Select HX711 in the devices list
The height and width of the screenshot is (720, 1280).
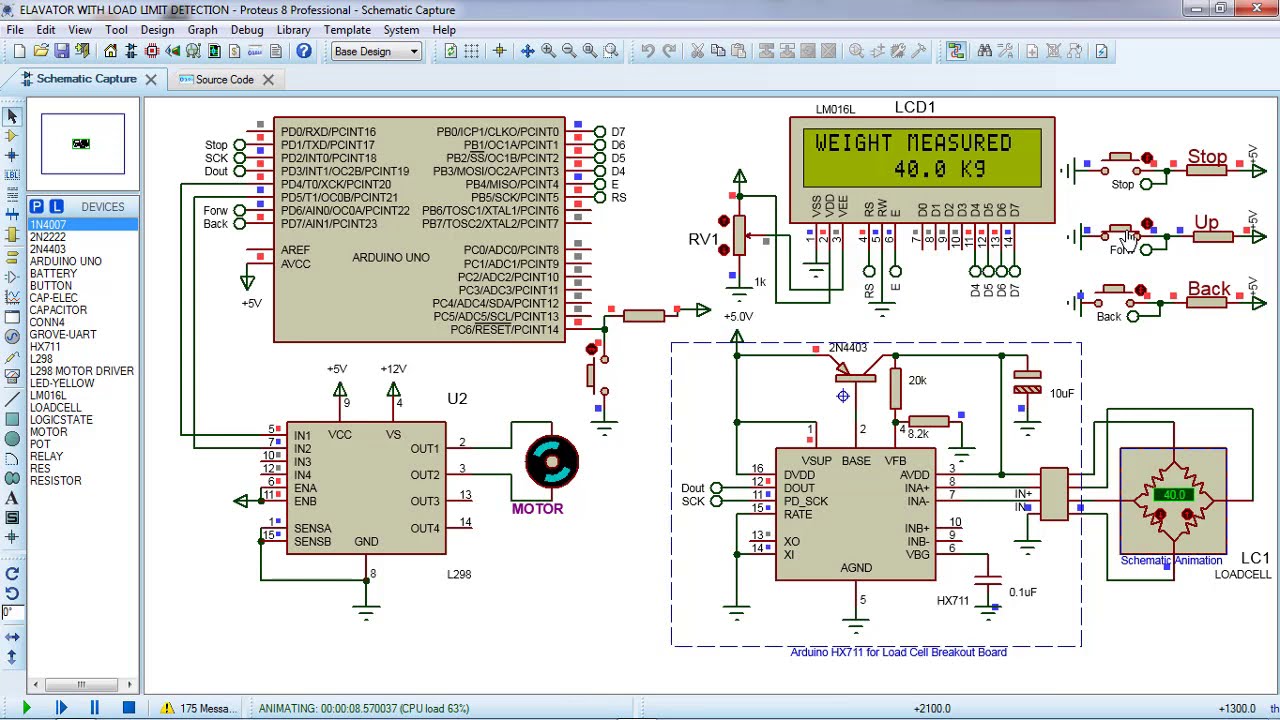pos(45,346)
